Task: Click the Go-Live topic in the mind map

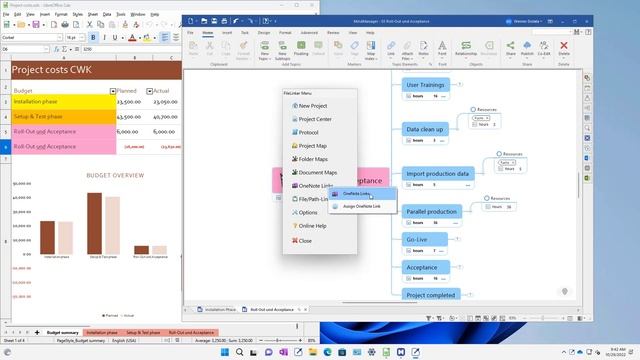Action: click(424, 239)
